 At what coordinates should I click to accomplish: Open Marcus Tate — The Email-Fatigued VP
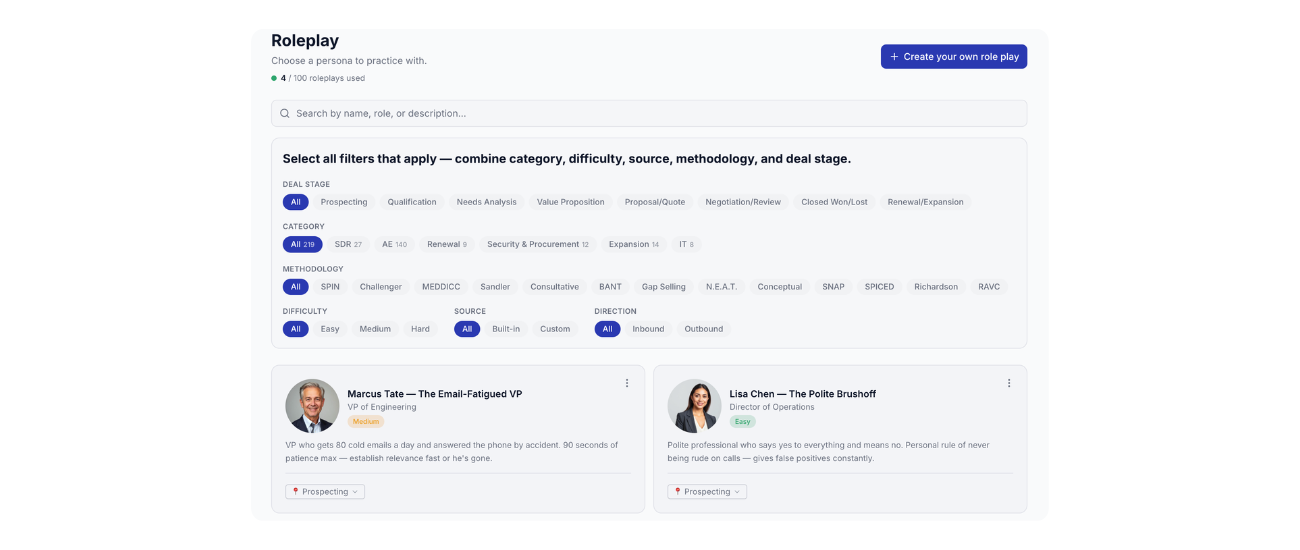pos(435,394)
